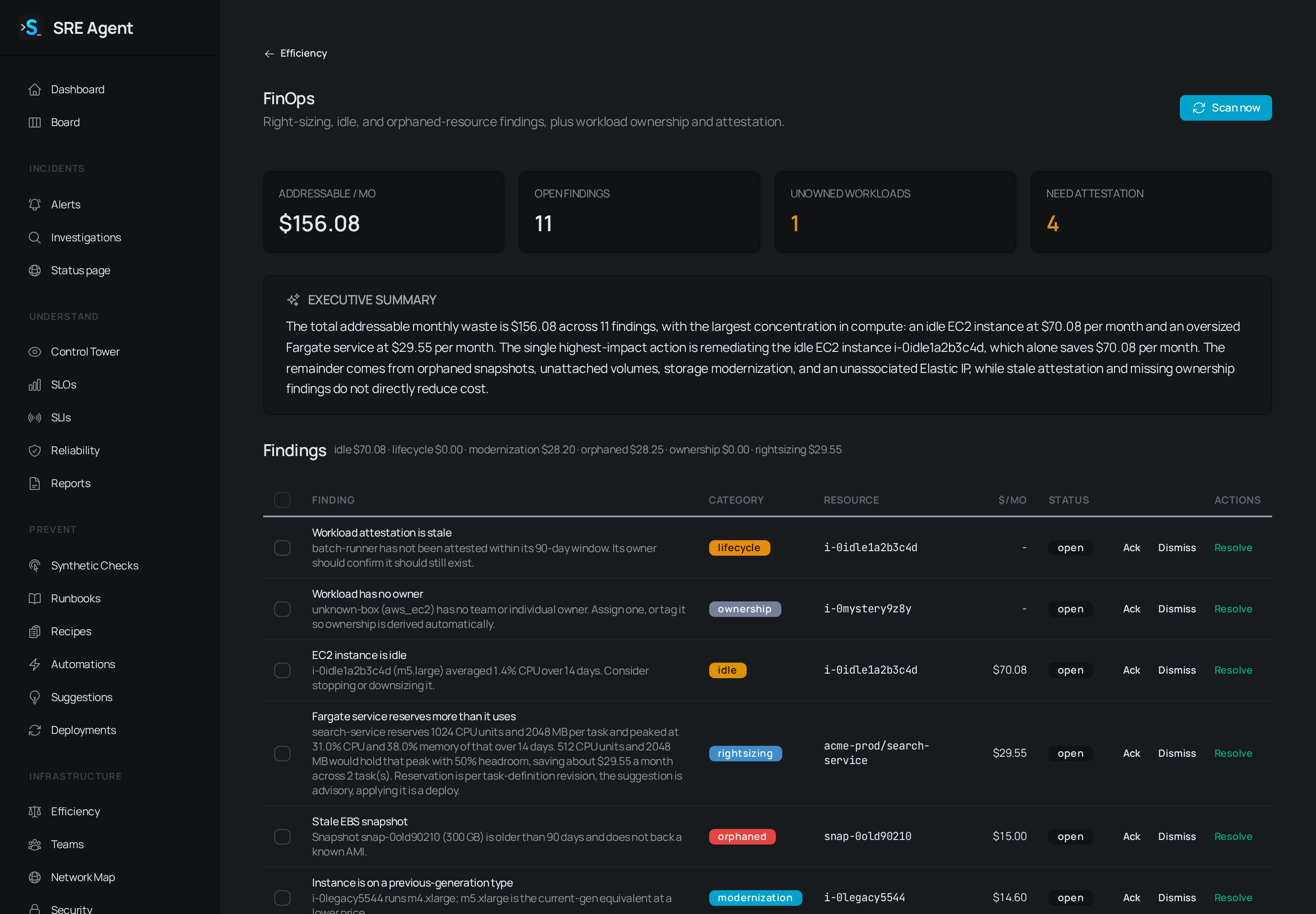
Task: Dismiss the Fargate search-service finding
Action: click(x=1177, y=753)
